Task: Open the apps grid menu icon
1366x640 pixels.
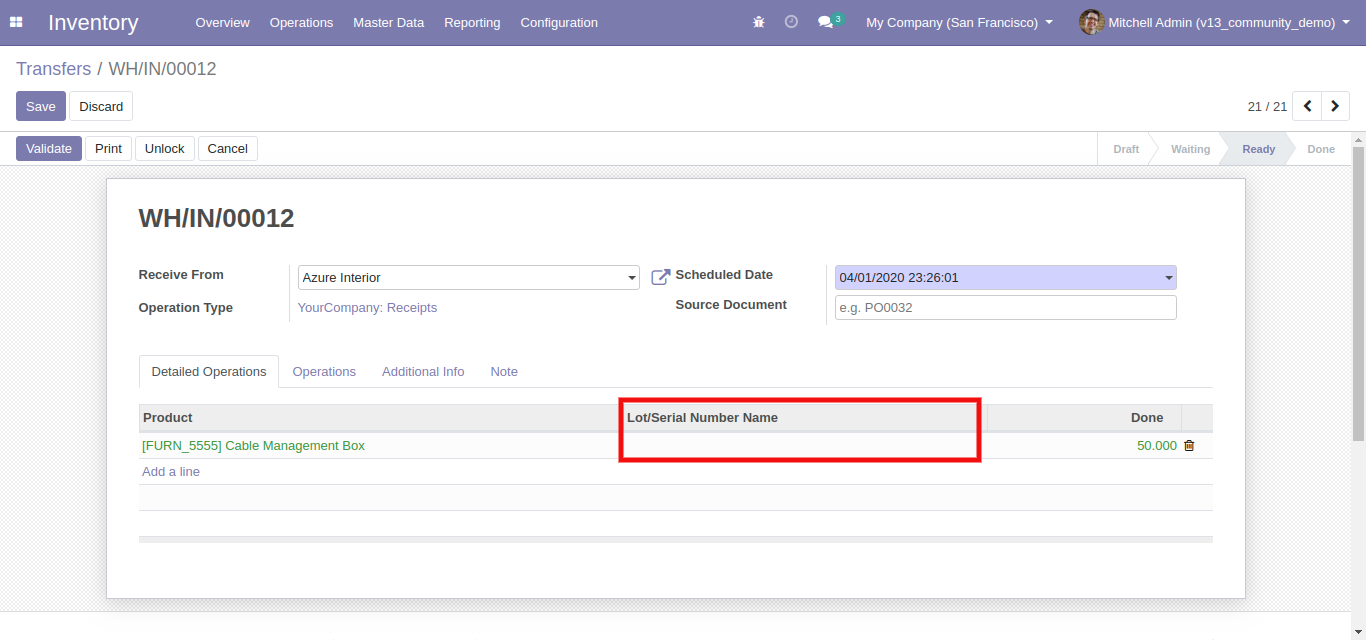Action: point(16,22)
